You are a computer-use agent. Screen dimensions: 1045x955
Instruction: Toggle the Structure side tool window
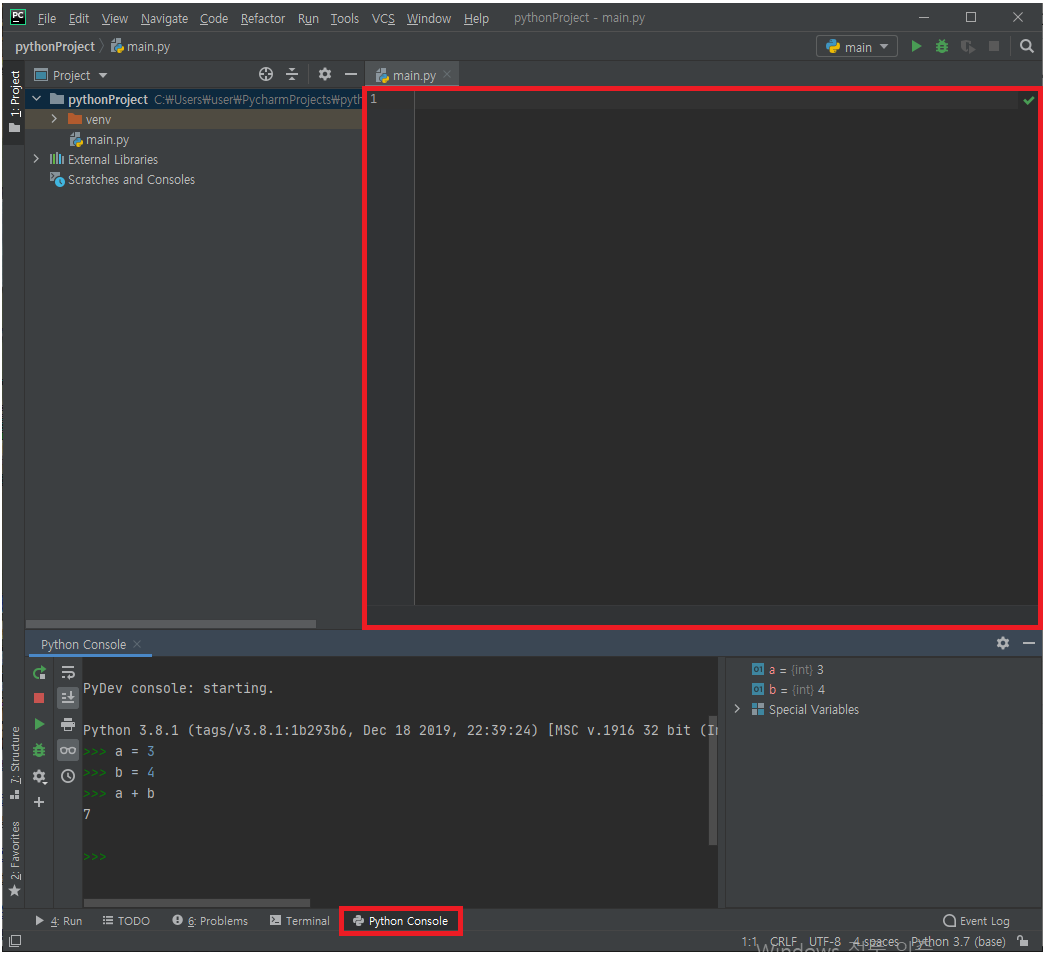(x=15, y=763)
